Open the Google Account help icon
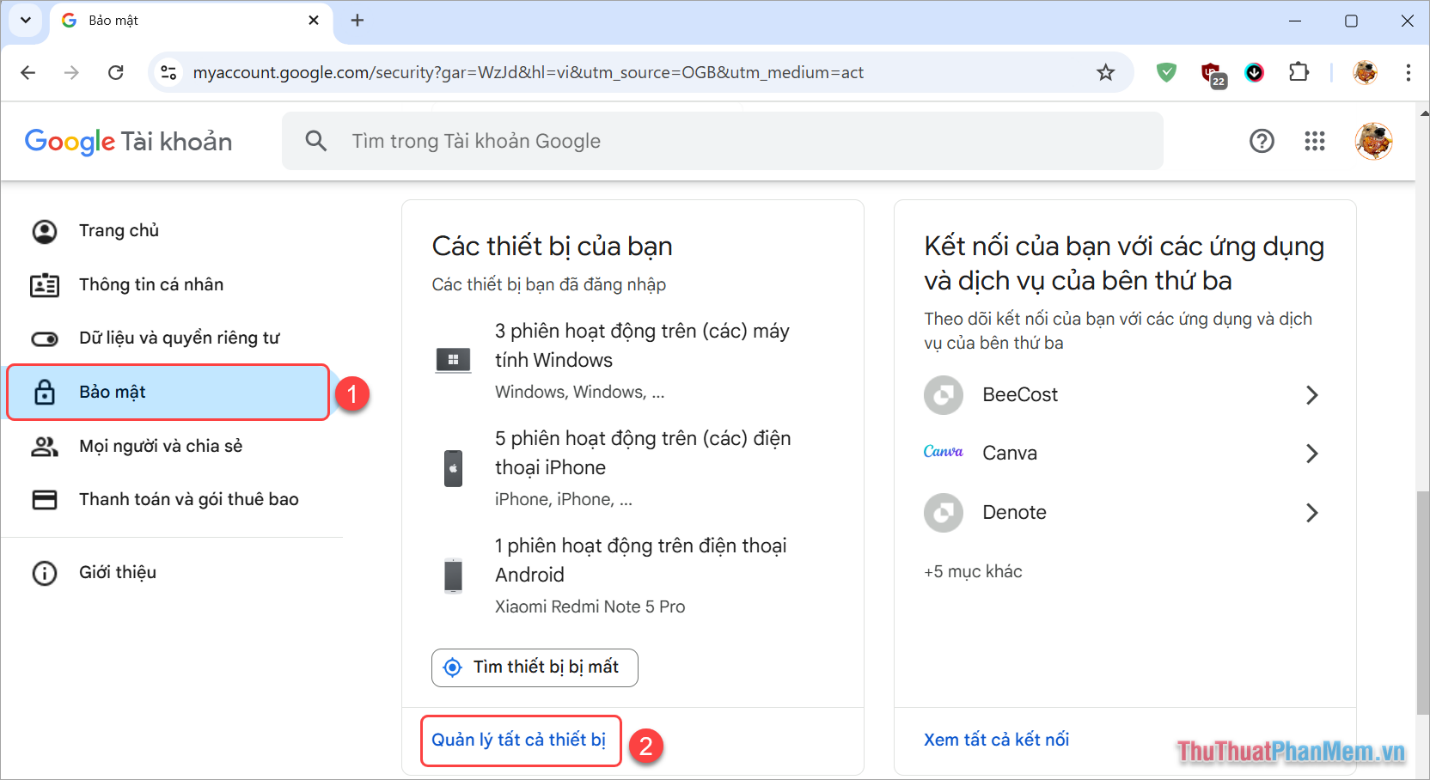 1261,141
